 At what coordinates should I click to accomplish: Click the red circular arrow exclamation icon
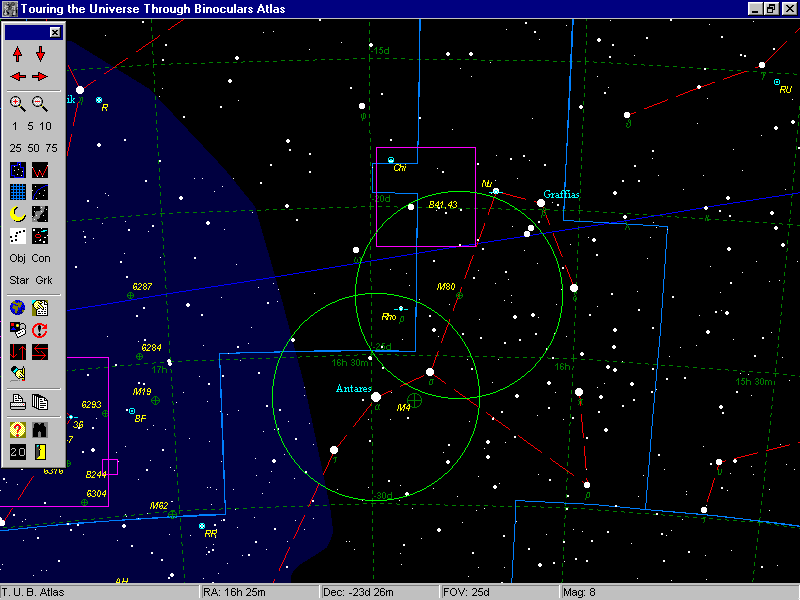click(40, 330)
